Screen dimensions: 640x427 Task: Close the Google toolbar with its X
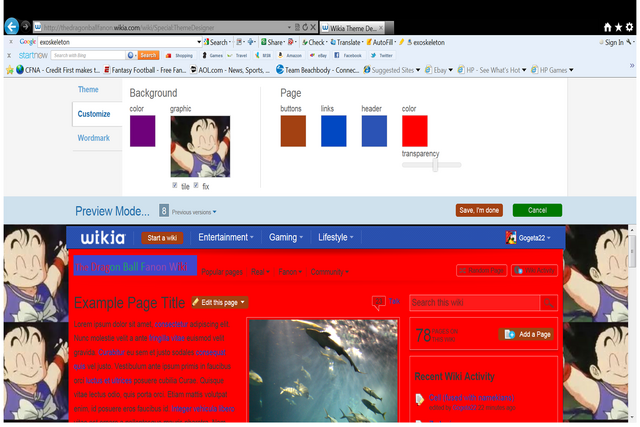pos(11,42)
